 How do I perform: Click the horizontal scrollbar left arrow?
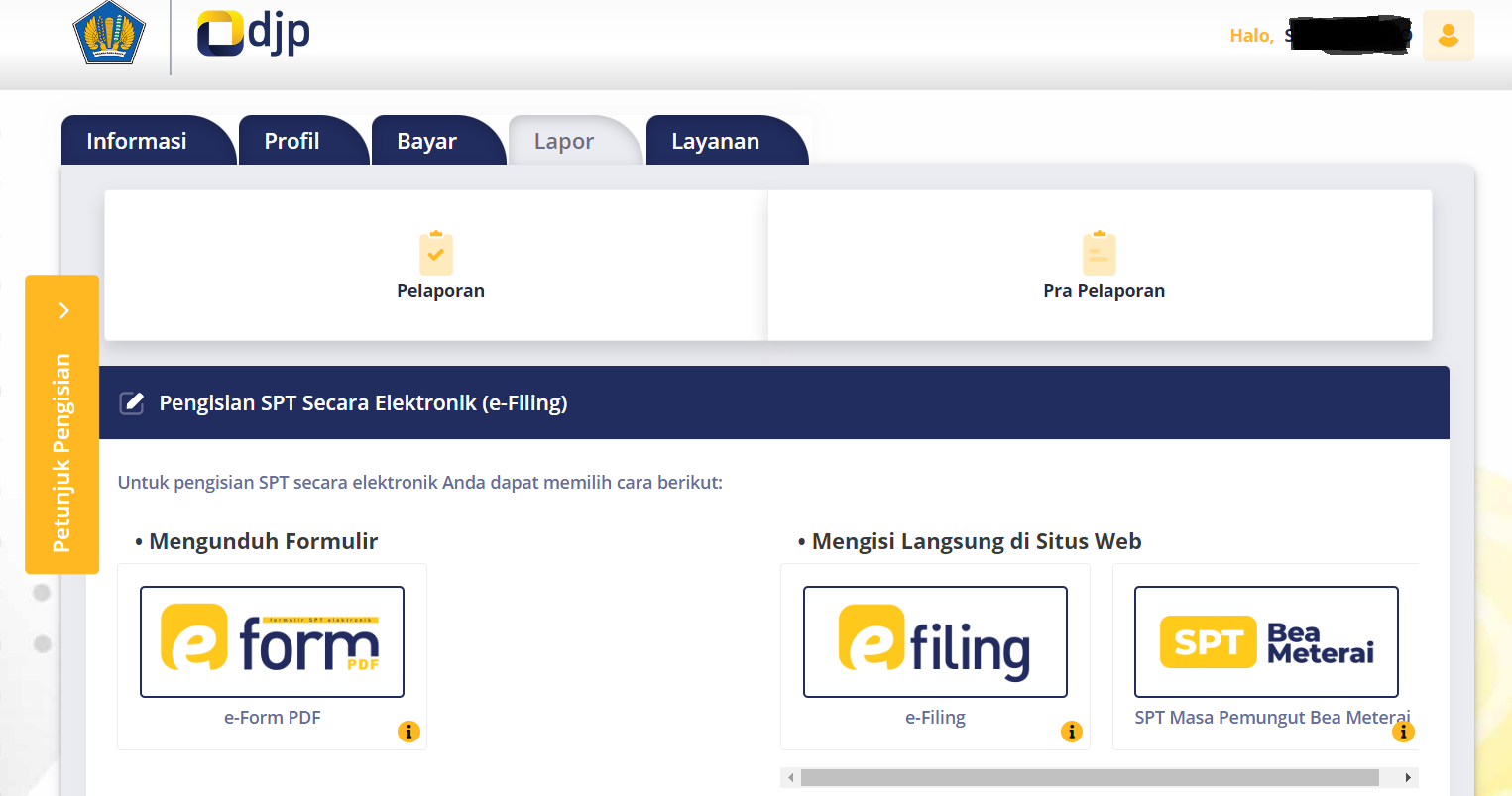790,777
